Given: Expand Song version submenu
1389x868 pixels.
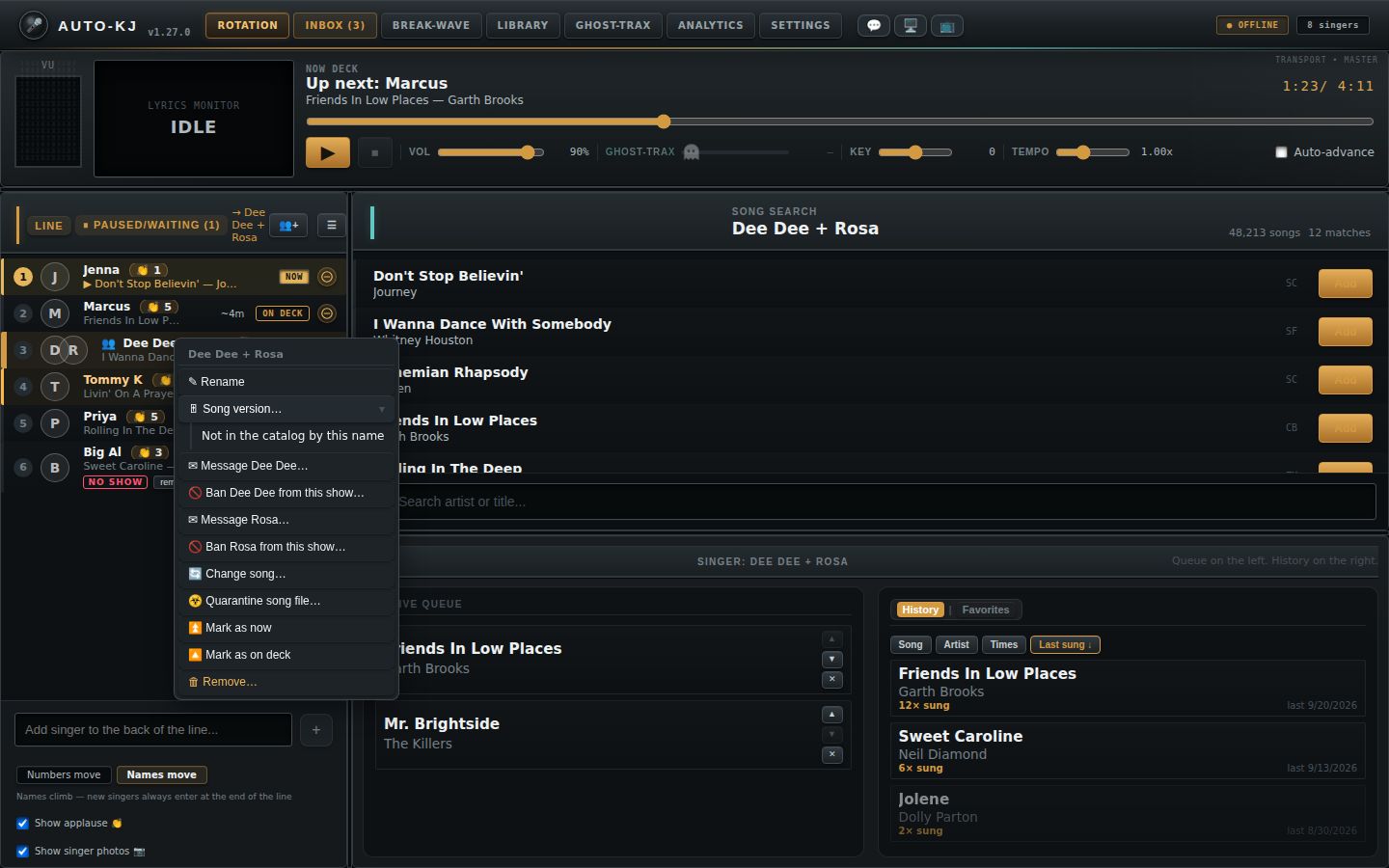Looking at the screenshot, I should click(286, 409).
